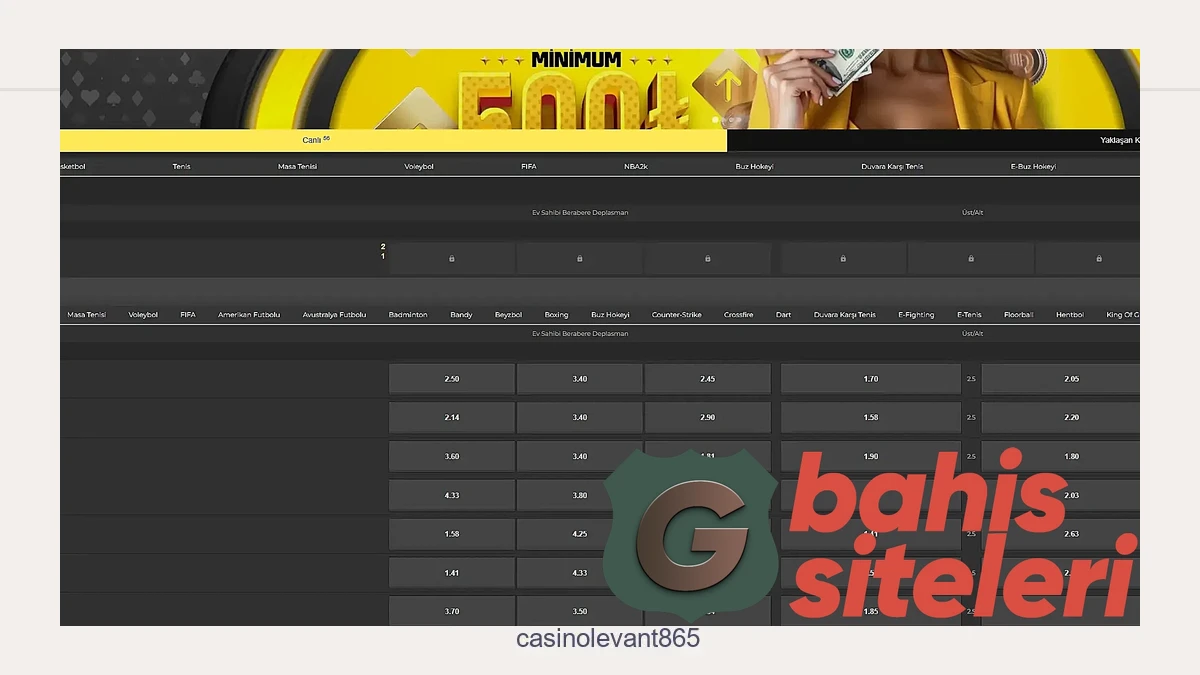
Task: Open the Dart sport category
Action: coord(783,315)
